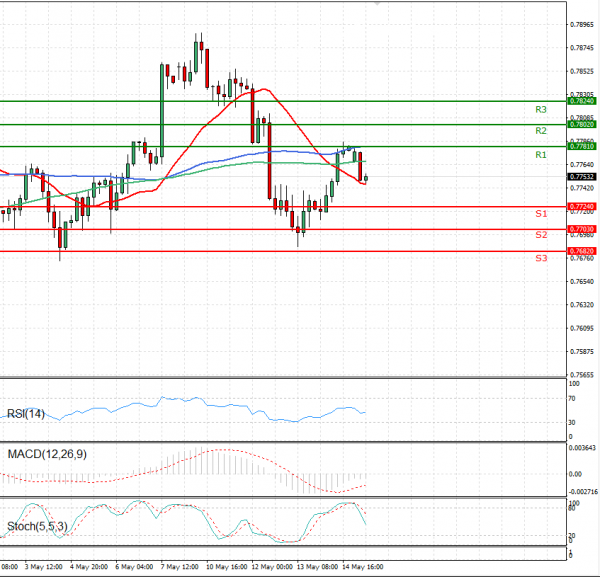Image resolution: width=600 pixels, height=577 pixels.
Task: Select the 0.76820 red price tag
Action: click(582, 251)
